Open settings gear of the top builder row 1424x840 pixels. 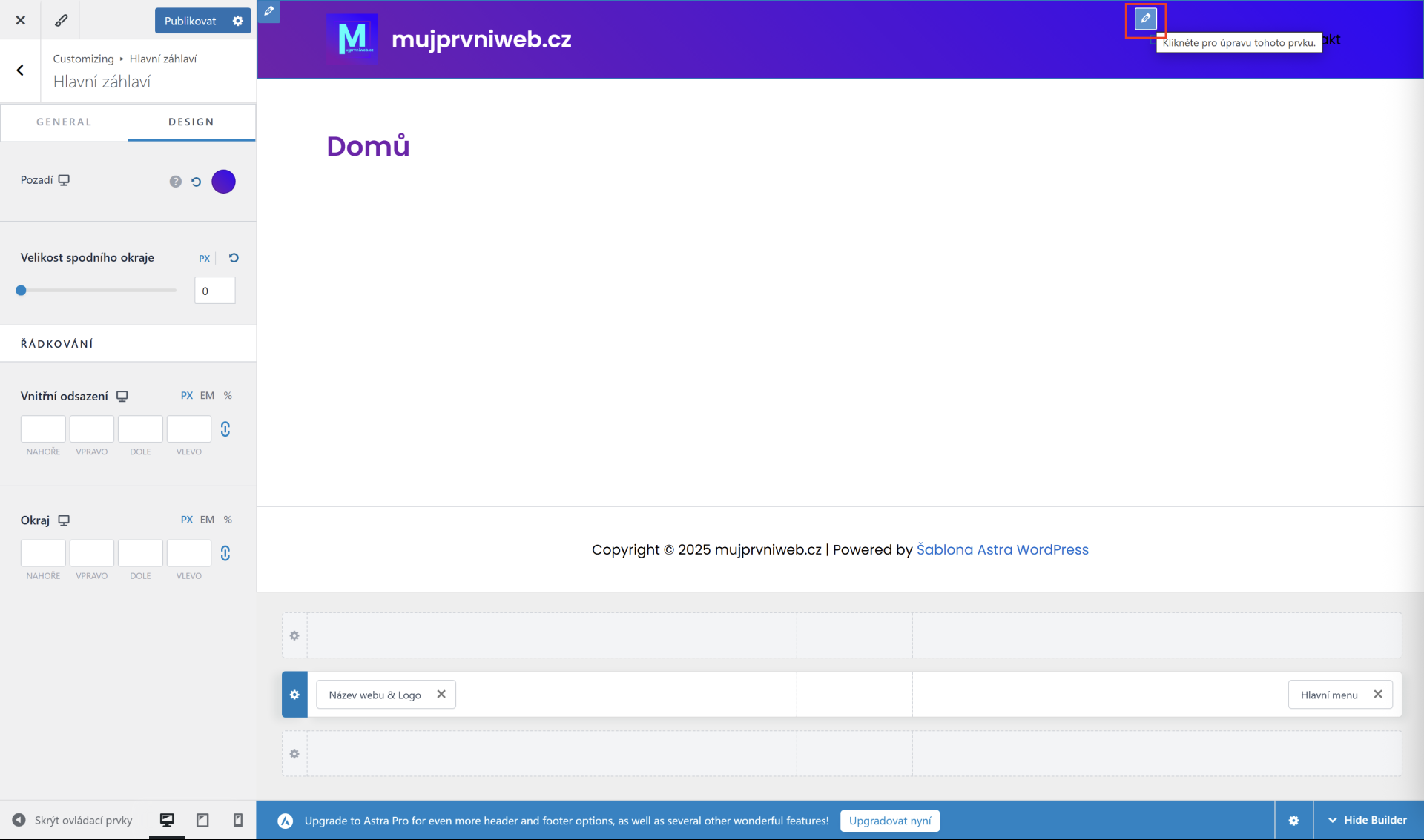(x=294, y=635)
